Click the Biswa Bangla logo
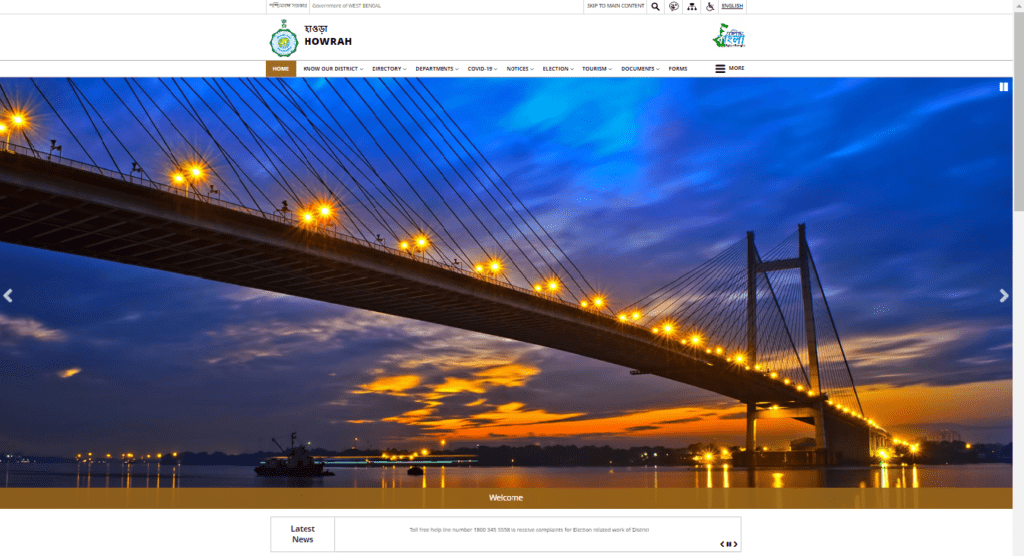 pyautogui.click(x=729, y=36)
